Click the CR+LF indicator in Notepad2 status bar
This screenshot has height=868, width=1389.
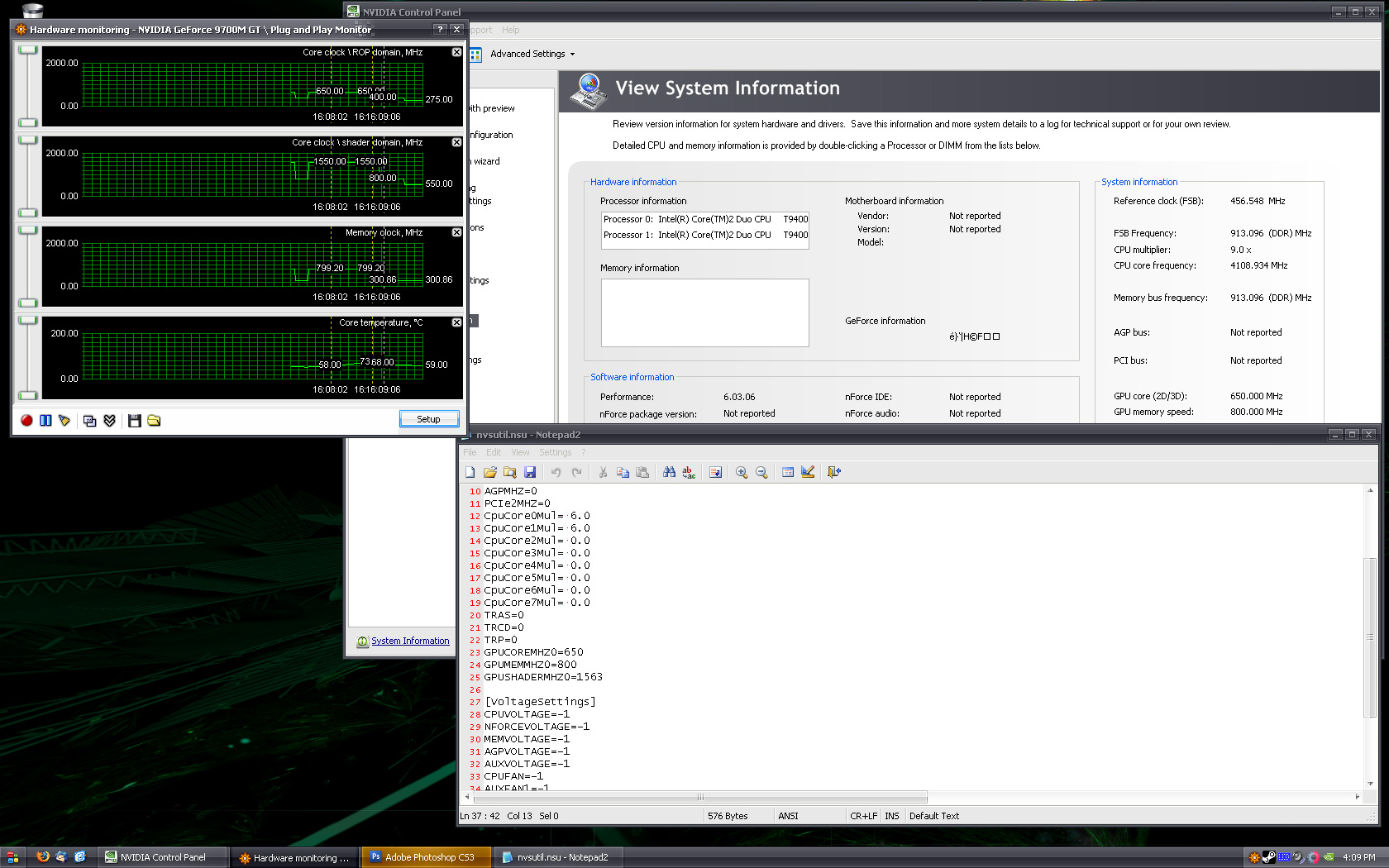(x=863, y=816)
